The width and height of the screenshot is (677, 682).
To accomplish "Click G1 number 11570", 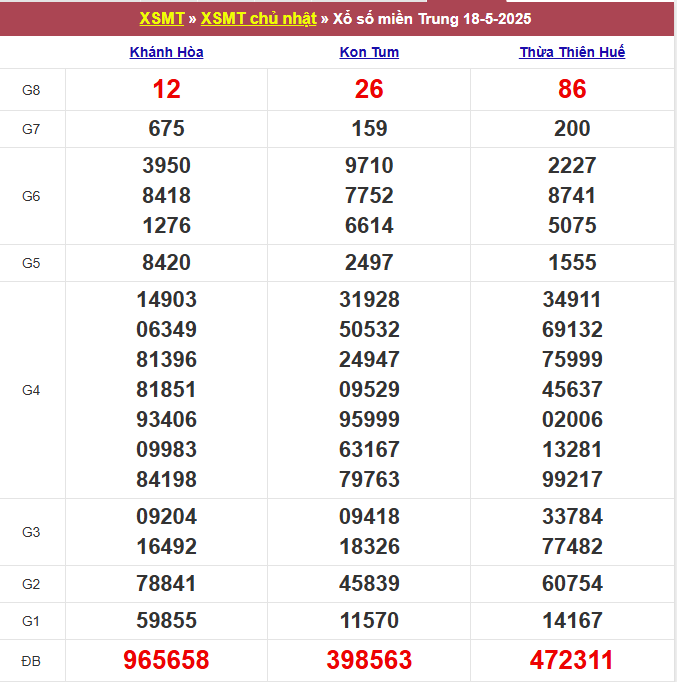I will [369, 621].
